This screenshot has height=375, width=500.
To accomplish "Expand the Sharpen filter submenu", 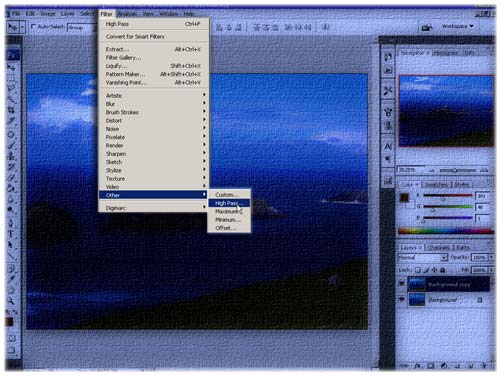I will click(153, 154).
